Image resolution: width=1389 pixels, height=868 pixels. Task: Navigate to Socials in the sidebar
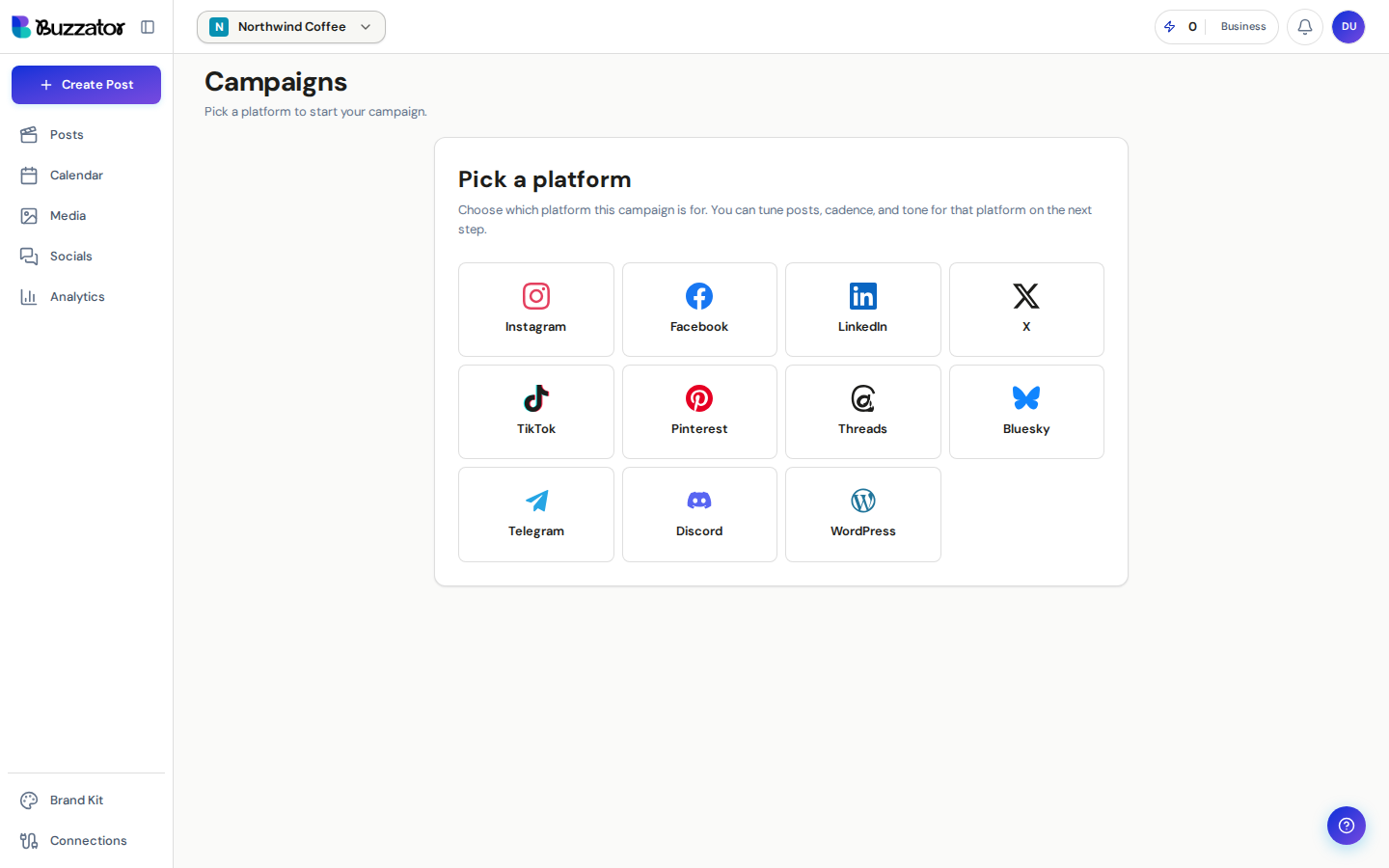pos(86,257)
